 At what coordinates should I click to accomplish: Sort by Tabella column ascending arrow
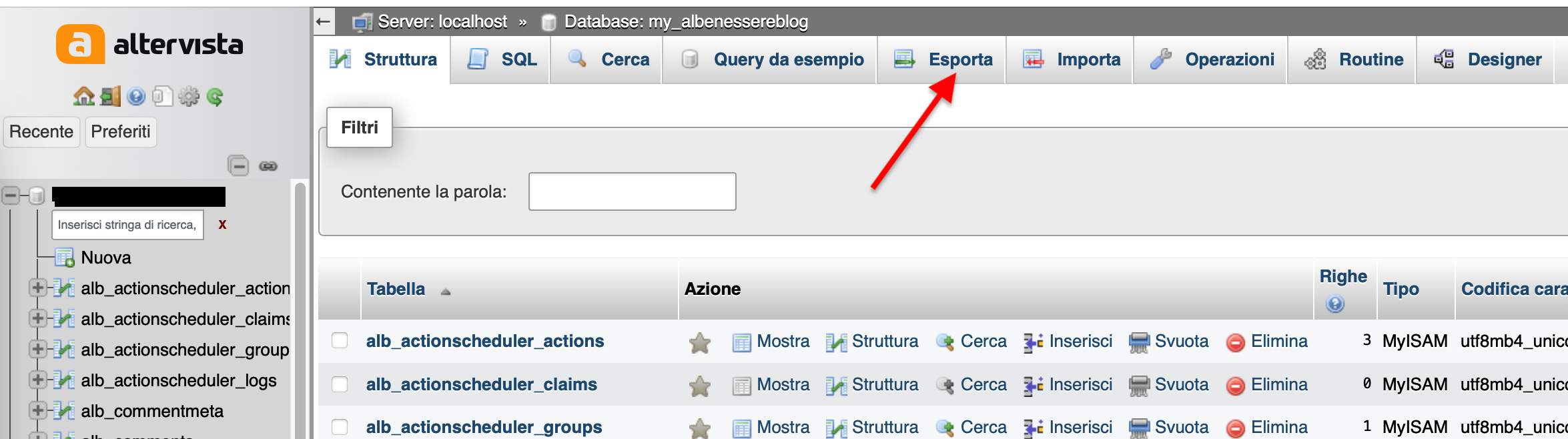point(446,292)
